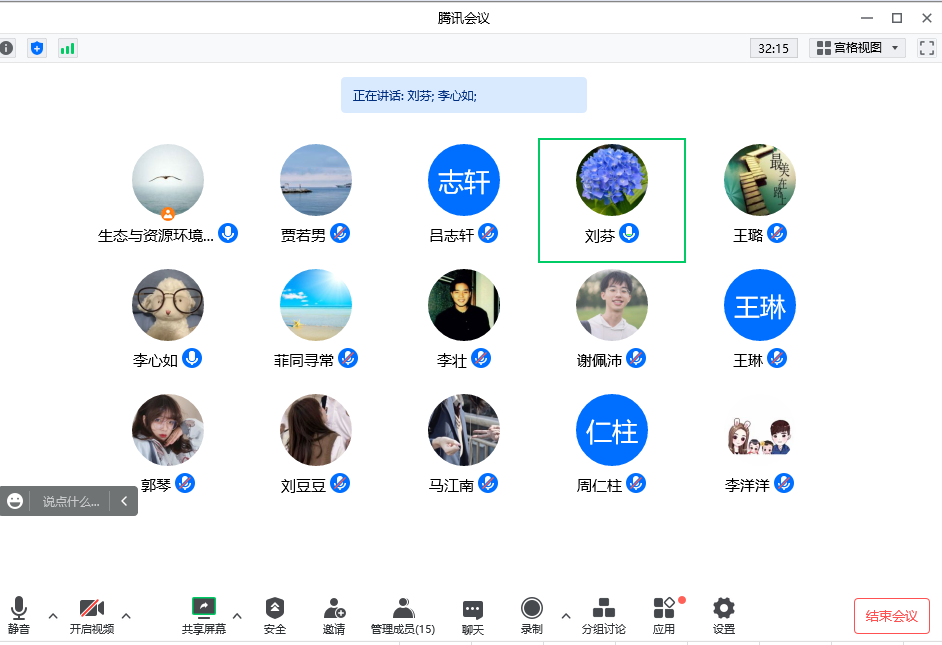Click the 说点什么 chat input box
The width and height of the screenshot is (942, 645).
tap(71, 502)
